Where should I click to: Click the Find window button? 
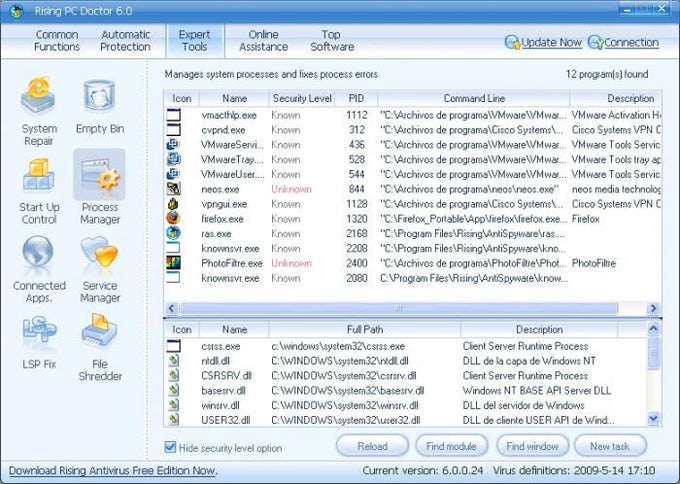point(532,446)
